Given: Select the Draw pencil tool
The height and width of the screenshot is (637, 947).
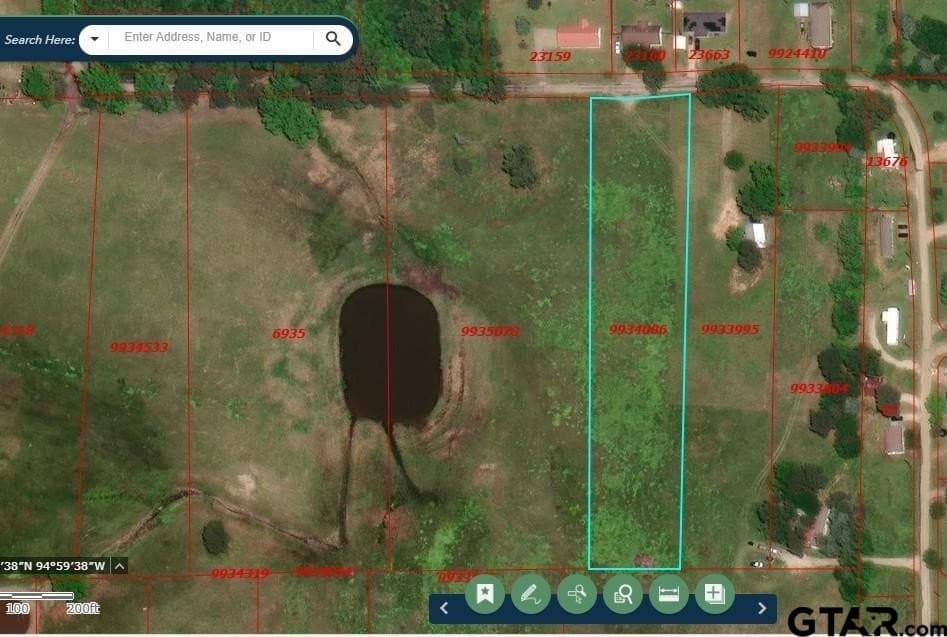Looking at the screenshot, I should point(531,594).
